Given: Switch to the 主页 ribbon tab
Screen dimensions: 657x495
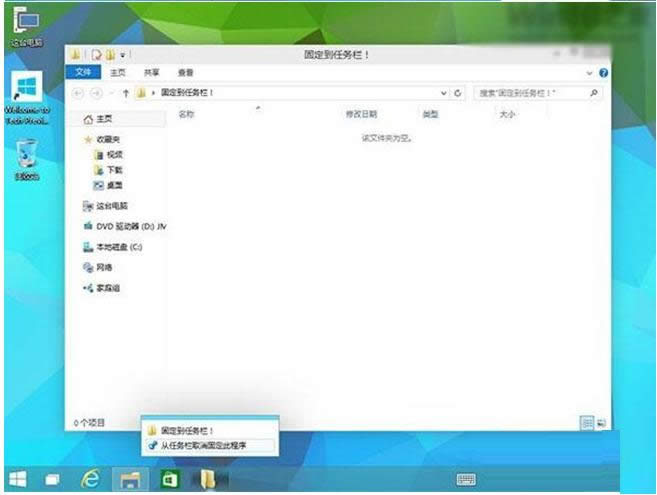Looking at the screenshot, I should [118, 73].
